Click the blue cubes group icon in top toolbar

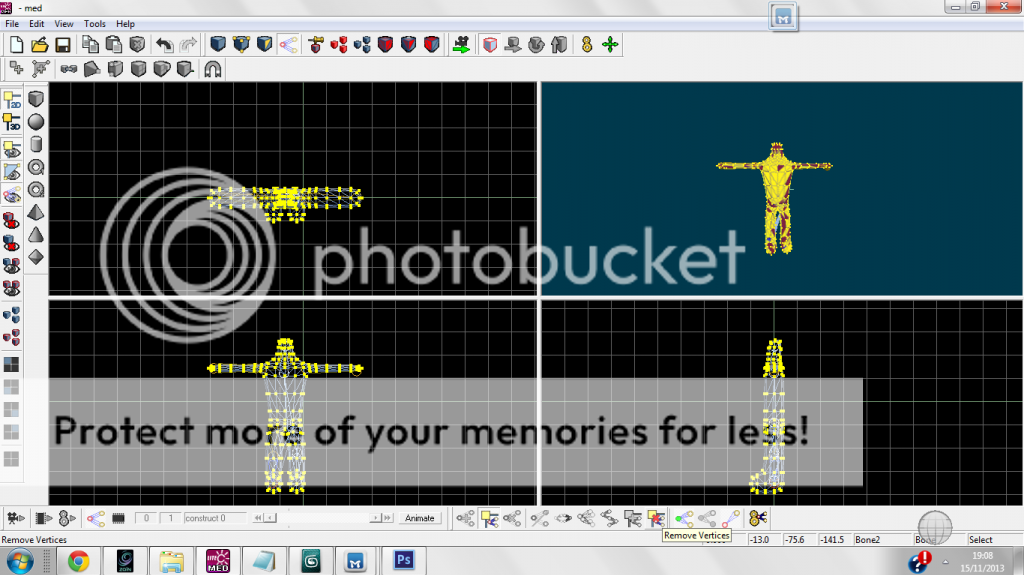pyautogui.click(x=362, y=44)
